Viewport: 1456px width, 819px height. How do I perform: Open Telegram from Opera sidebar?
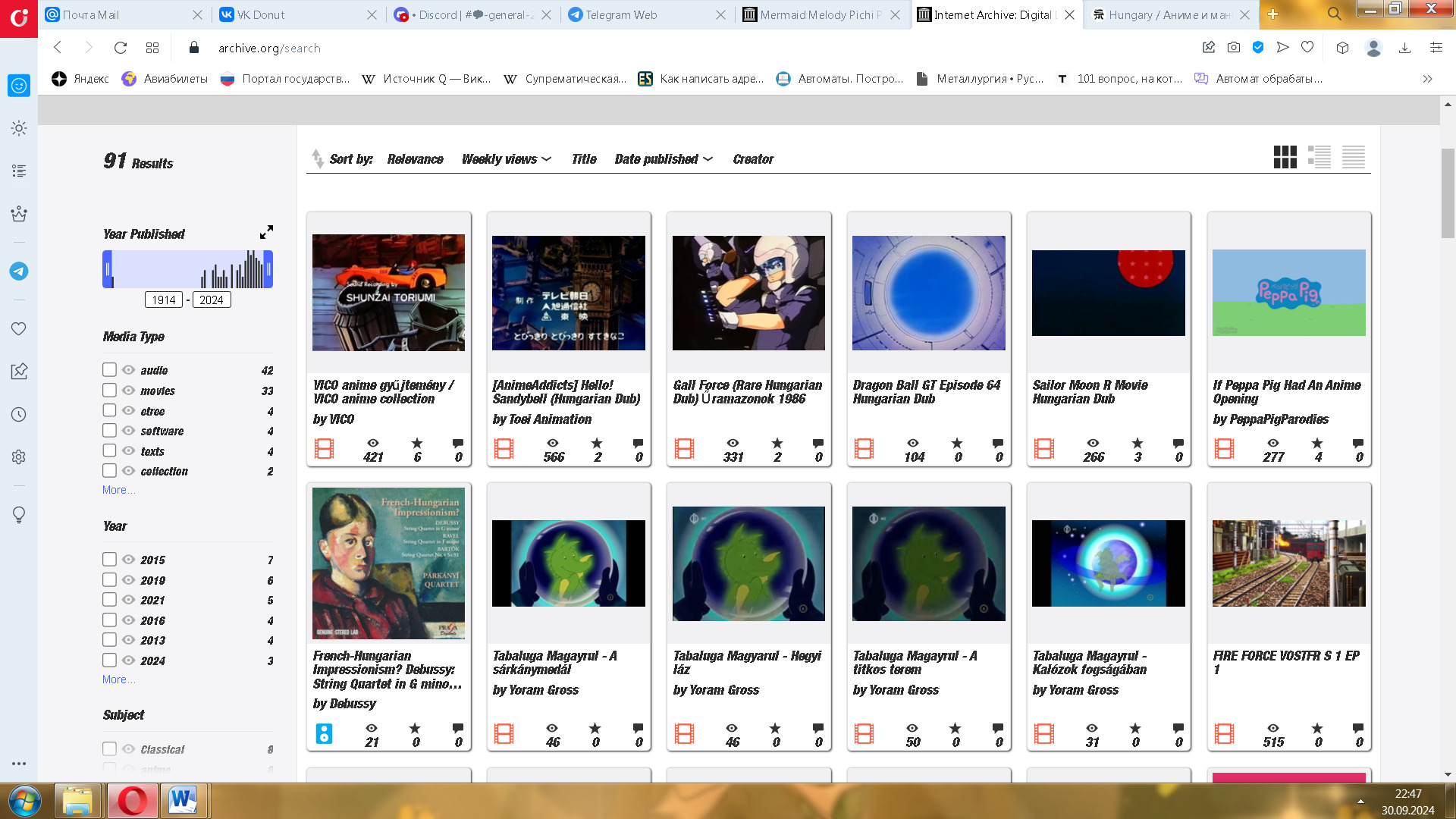point(19,271)
